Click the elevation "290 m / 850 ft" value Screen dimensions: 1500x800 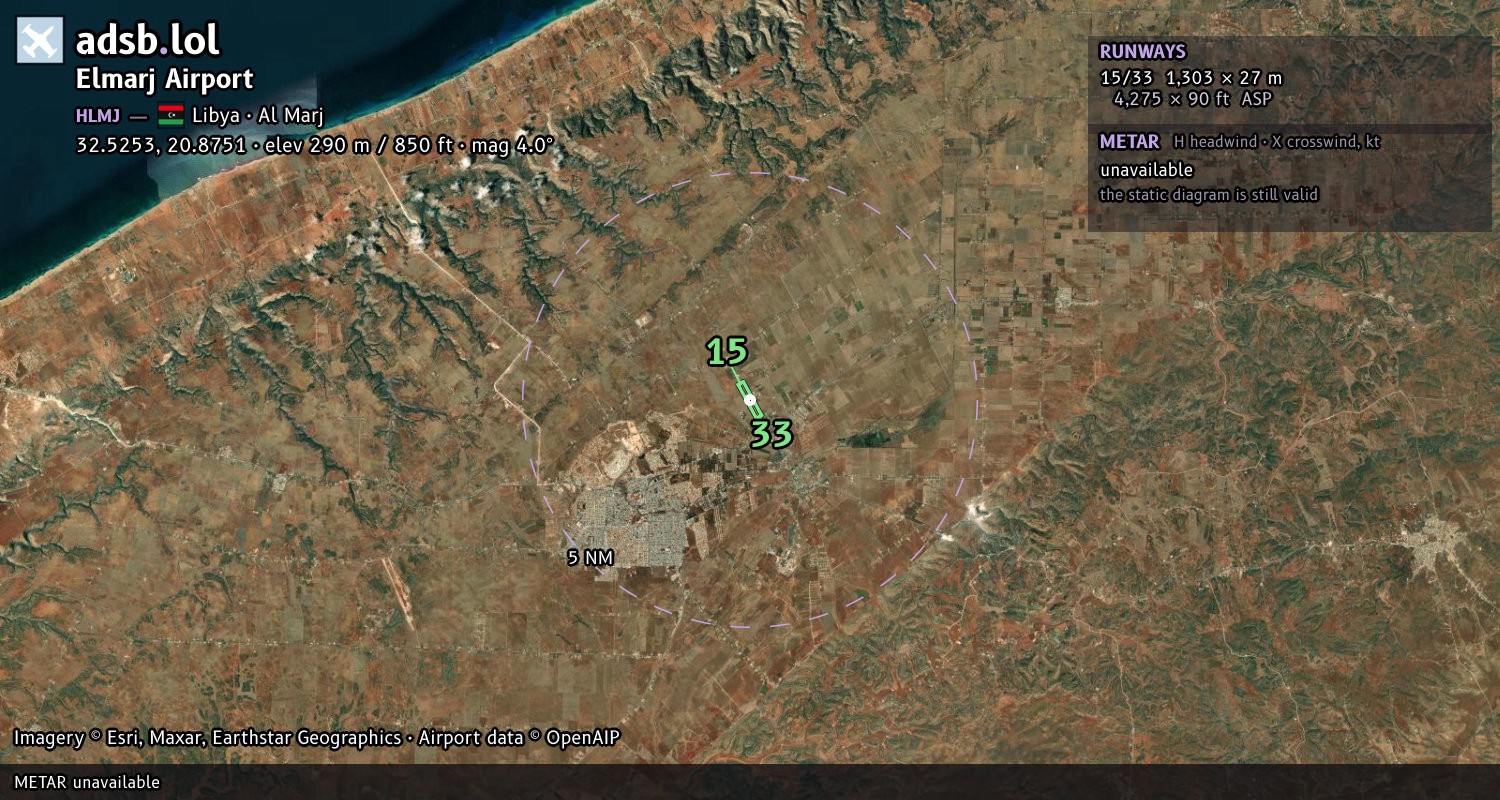[382, 145]
